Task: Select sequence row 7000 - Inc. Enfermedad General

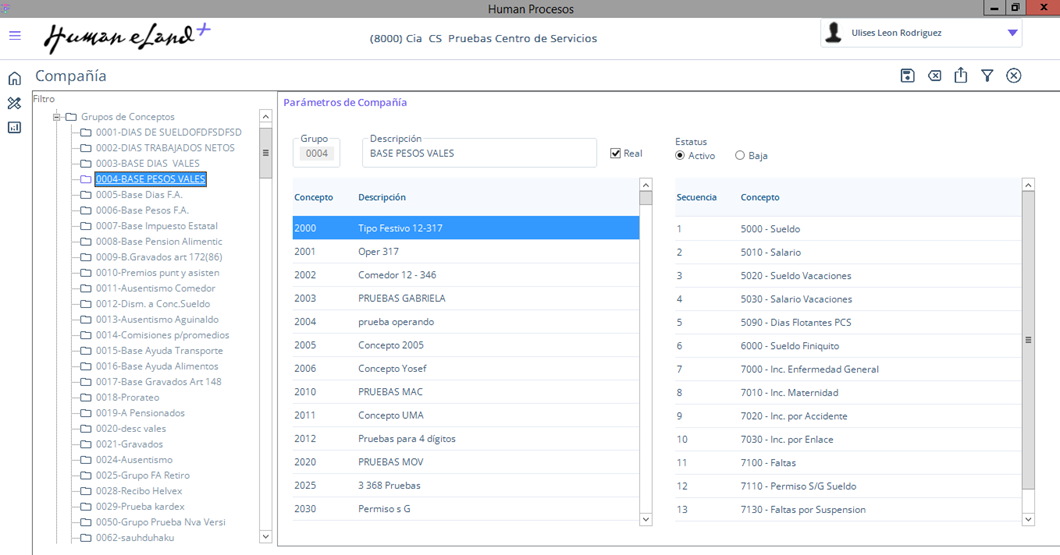Action: [x=809, y=369]
